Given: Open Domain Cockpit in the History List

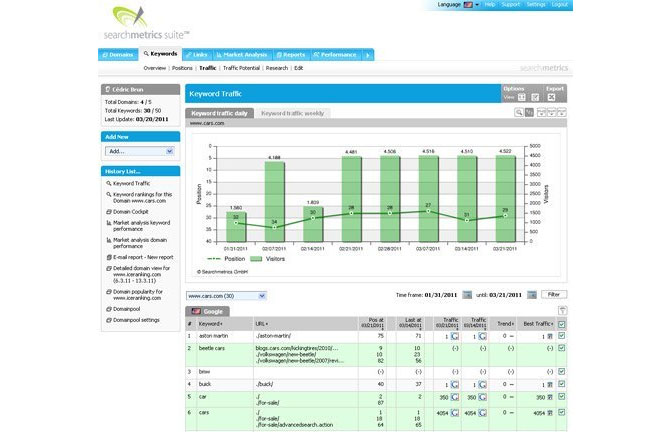Looking at the screenshot, I should coord(131,212).
